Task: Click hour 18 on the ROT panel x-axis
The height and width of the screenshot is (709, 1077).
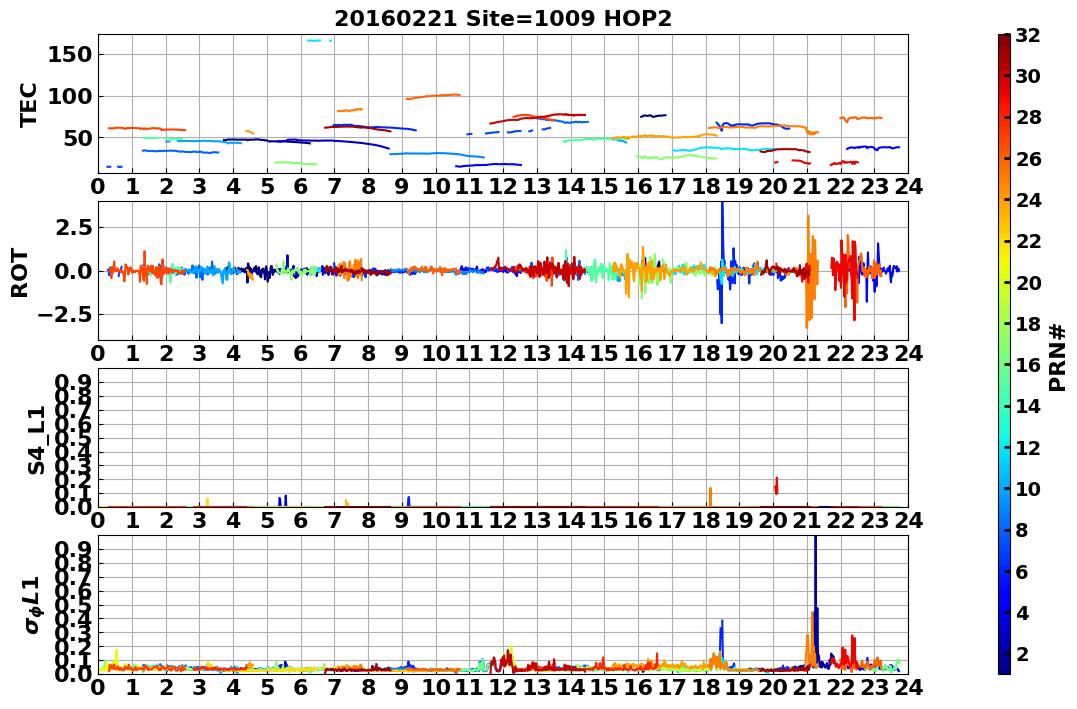Action: pyautogui.click(x=705, y=353)
